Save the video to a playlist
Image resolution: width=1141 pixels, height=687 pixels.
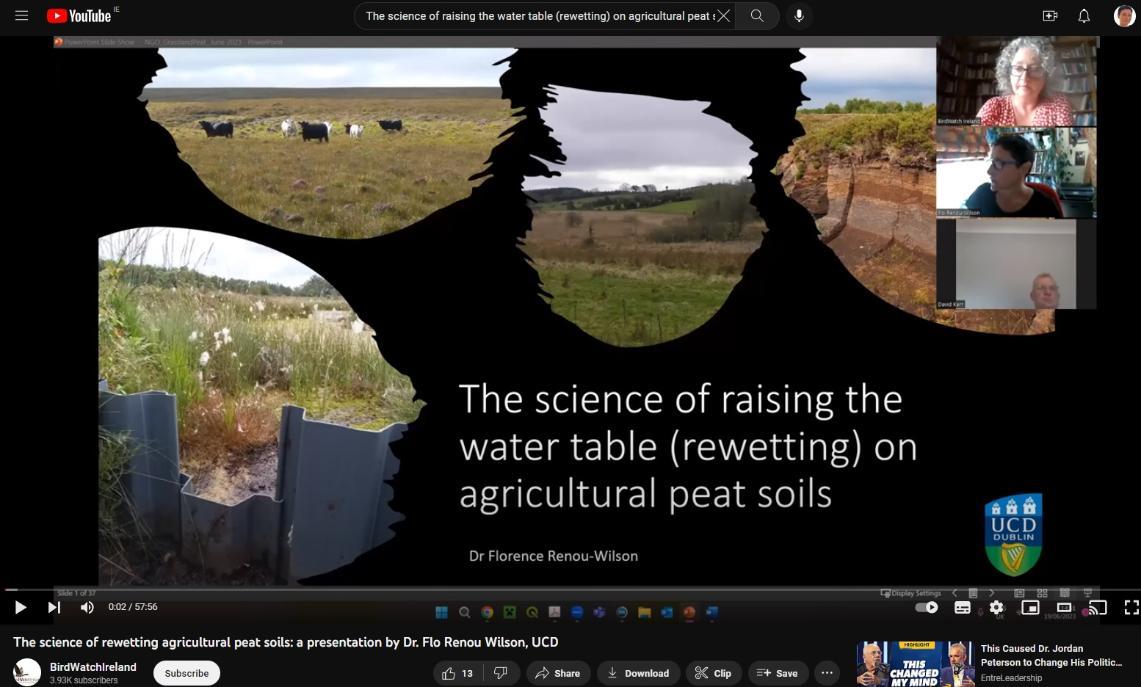tap(777, 673)
